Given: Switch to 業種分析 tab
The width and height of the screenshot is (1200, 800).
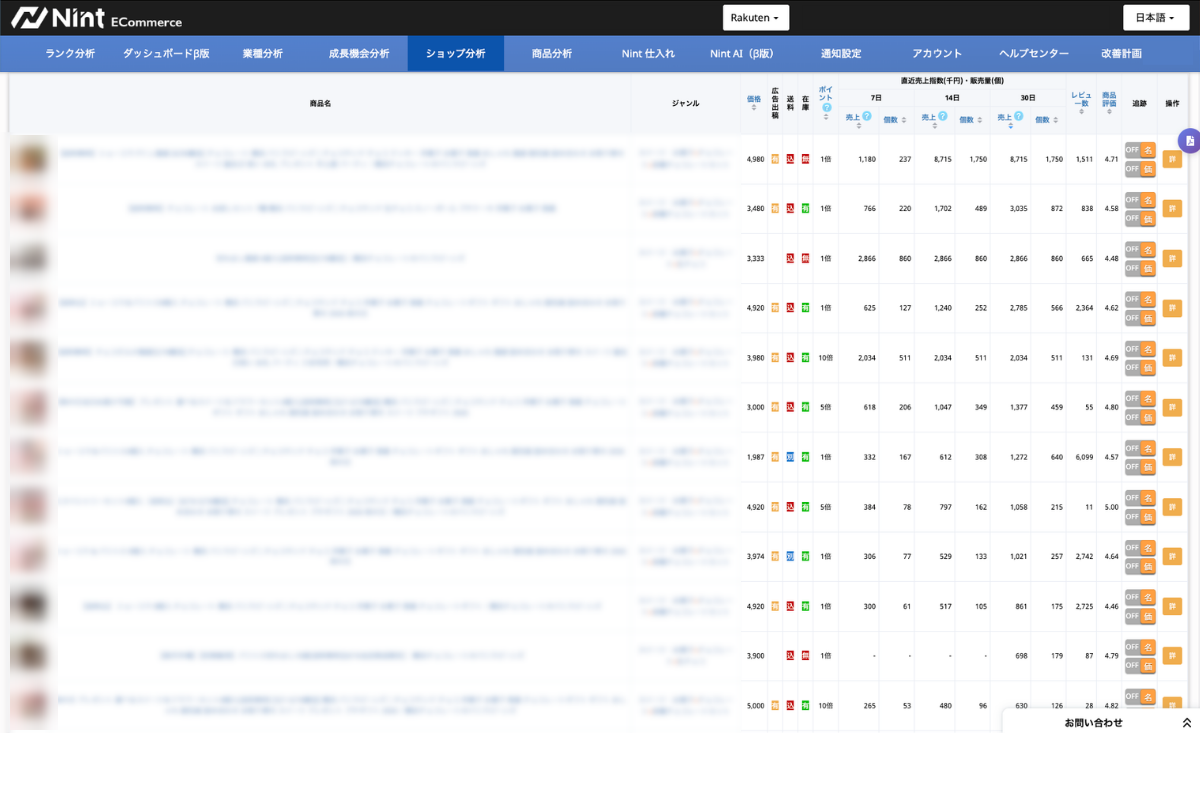Looking at the screenshot, I should [263, 54].
